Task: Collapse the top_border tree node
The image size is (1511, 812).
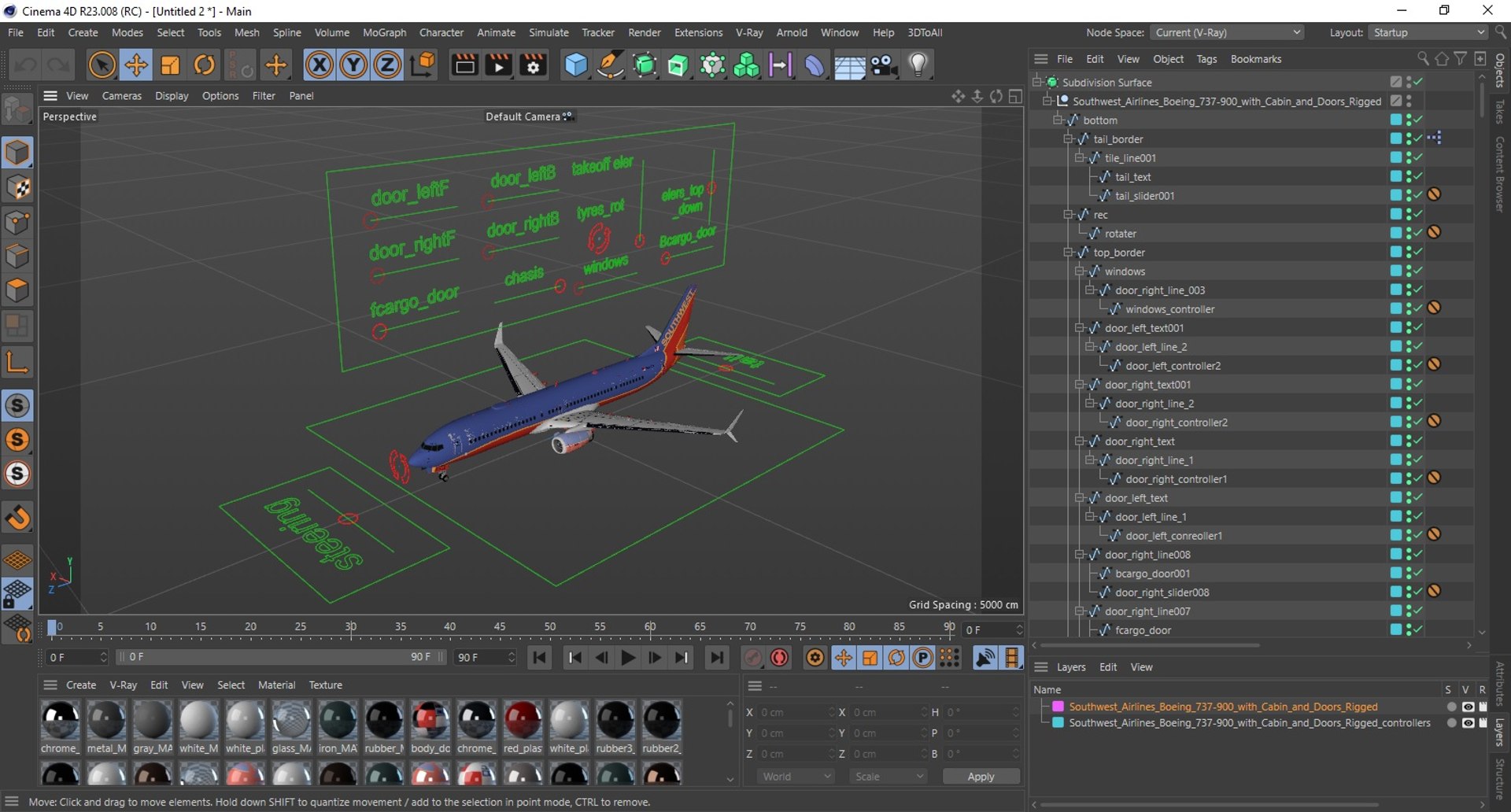Action: tap(1068, 253)
